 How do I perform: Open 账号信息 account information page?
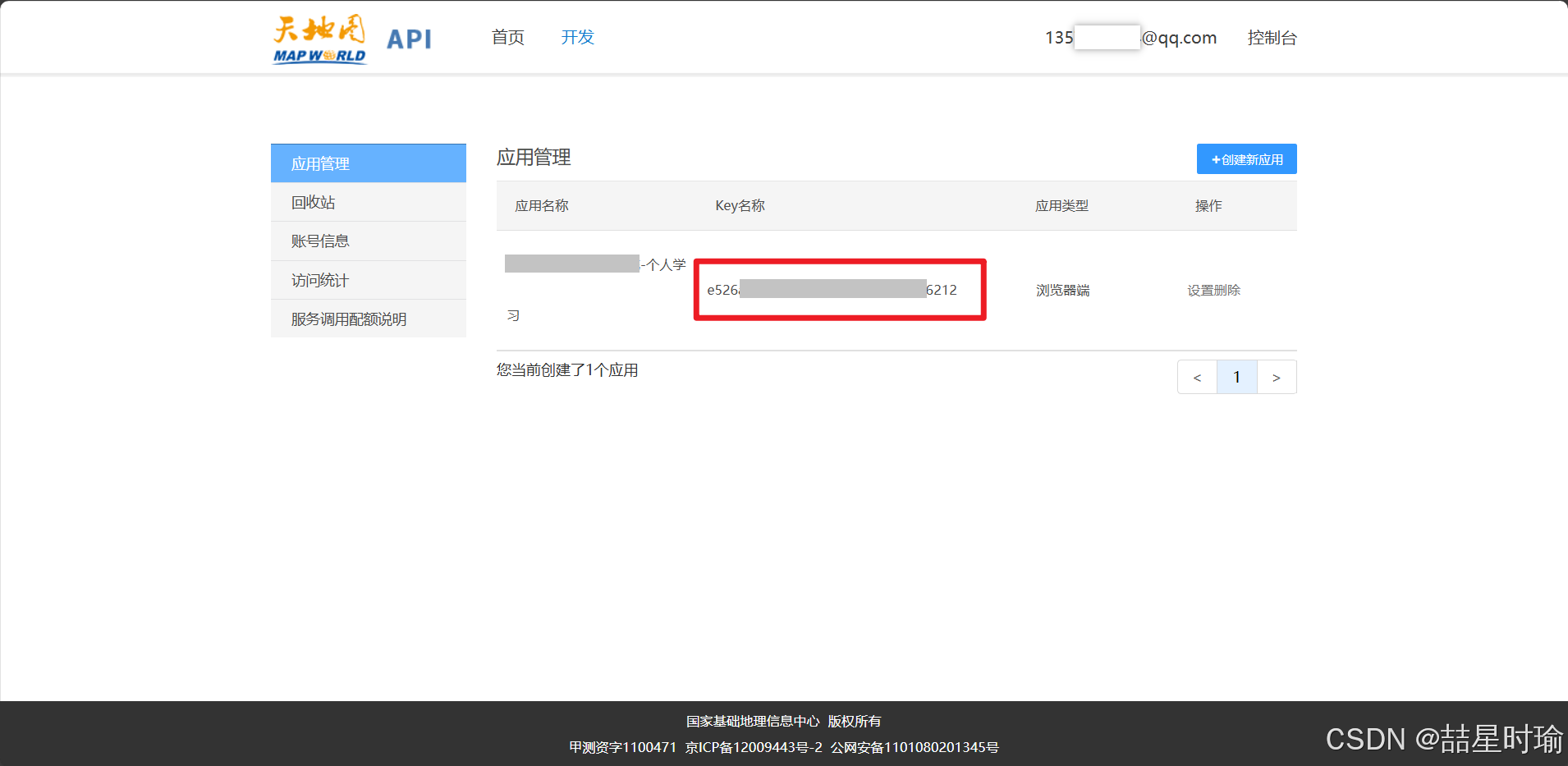[319, 240]
